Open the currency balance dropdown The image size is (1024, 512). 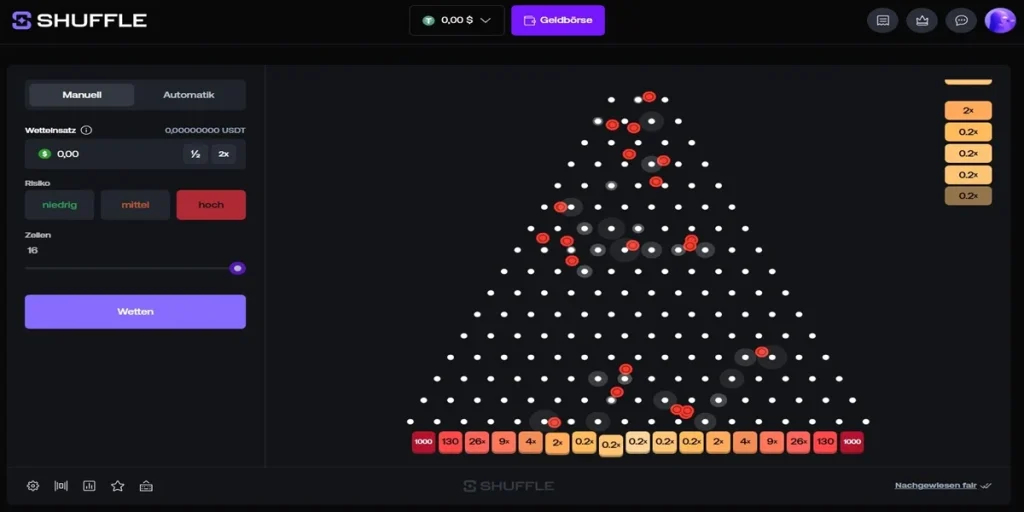tap(456, 20)
